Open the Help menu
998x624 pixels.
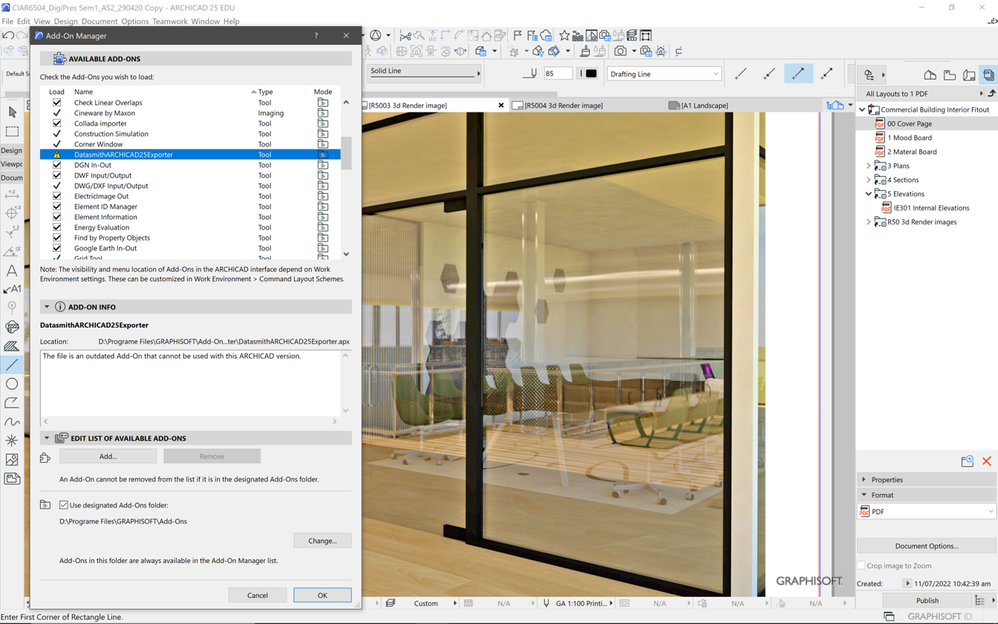pos(232,21)
